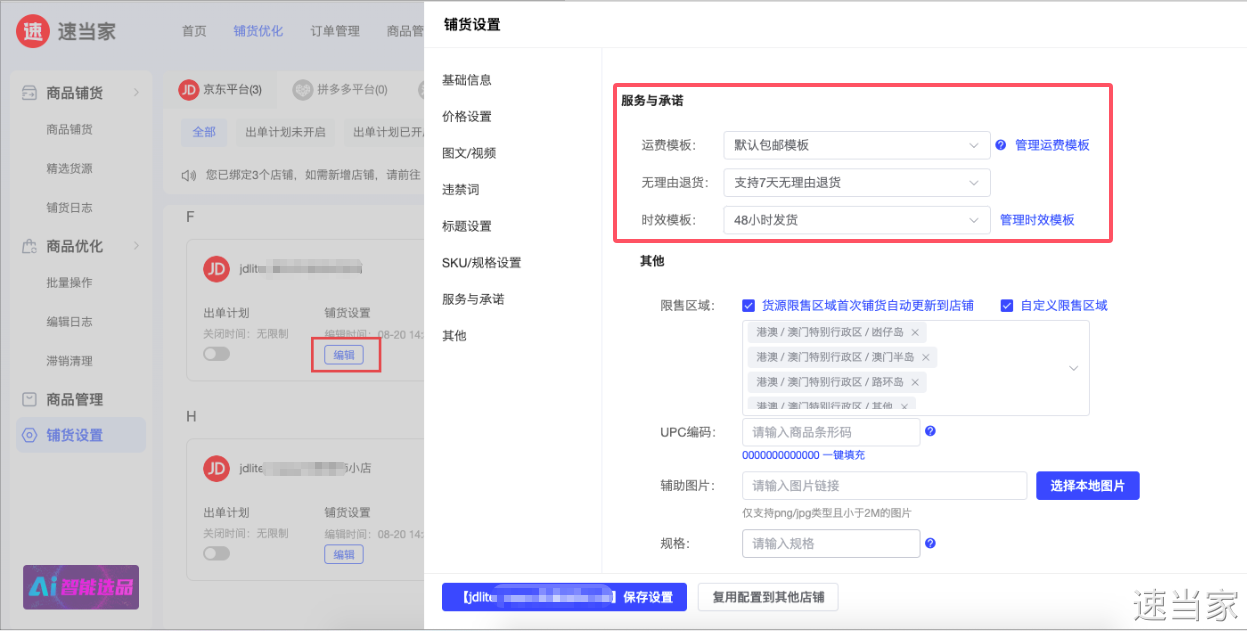Image resolution: width=1247 pixels, height=631 pixels.
Task: Click the help icon next to 规格 field
Action: pyautogui.click(x=930, y=543)
